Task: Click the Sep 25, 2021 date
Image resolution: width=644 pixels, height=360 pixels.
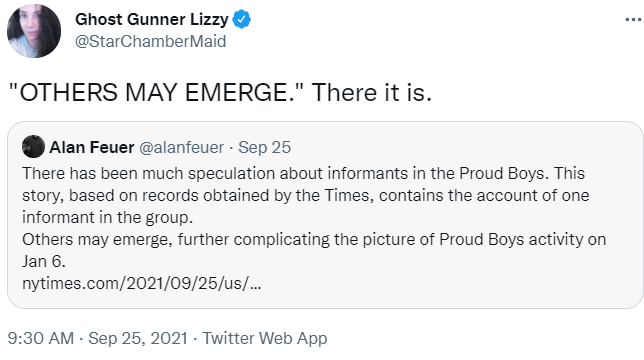Action: click(x=138, y=338)
